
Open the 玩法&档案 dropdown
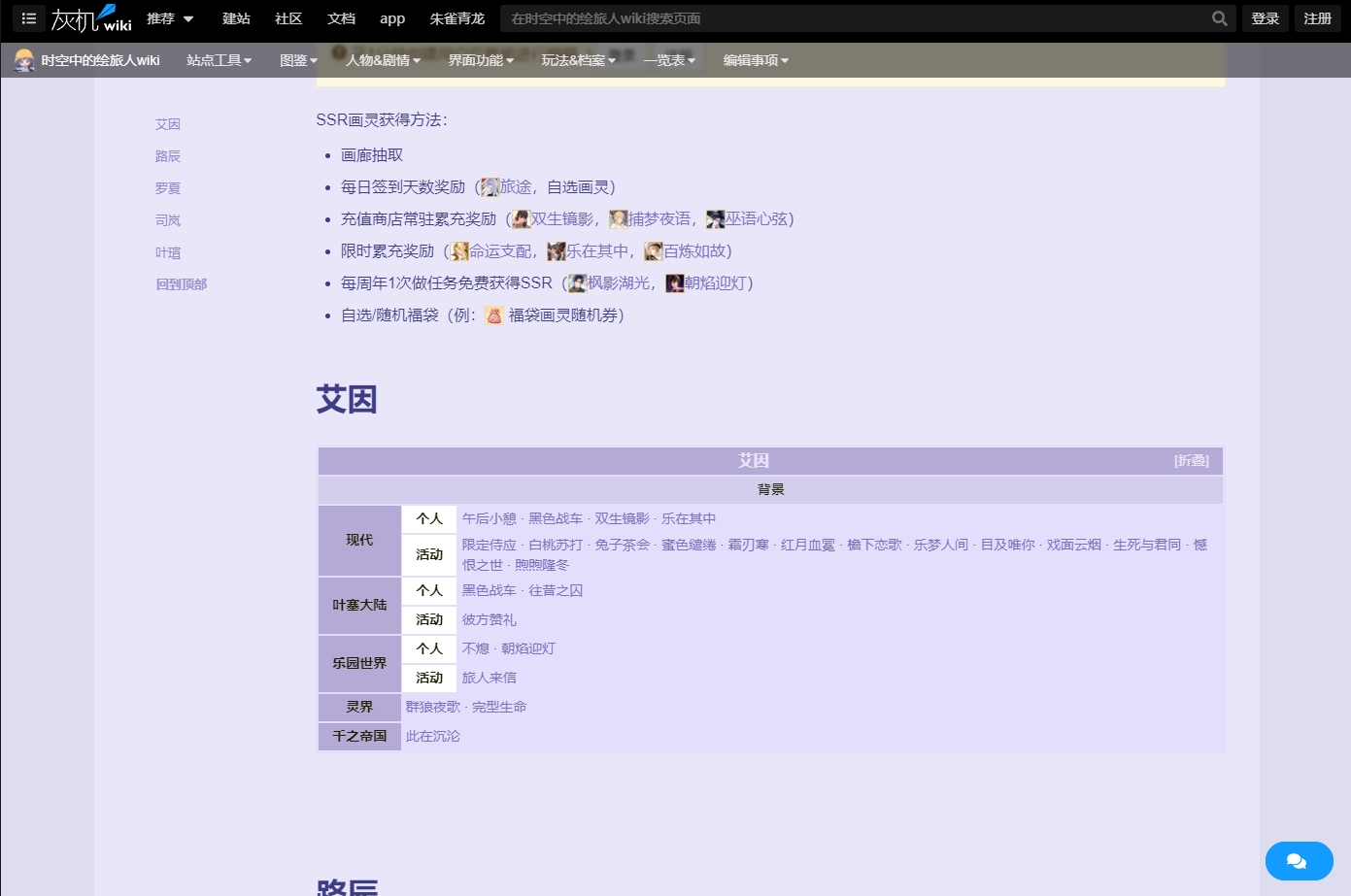coord(577,59)
